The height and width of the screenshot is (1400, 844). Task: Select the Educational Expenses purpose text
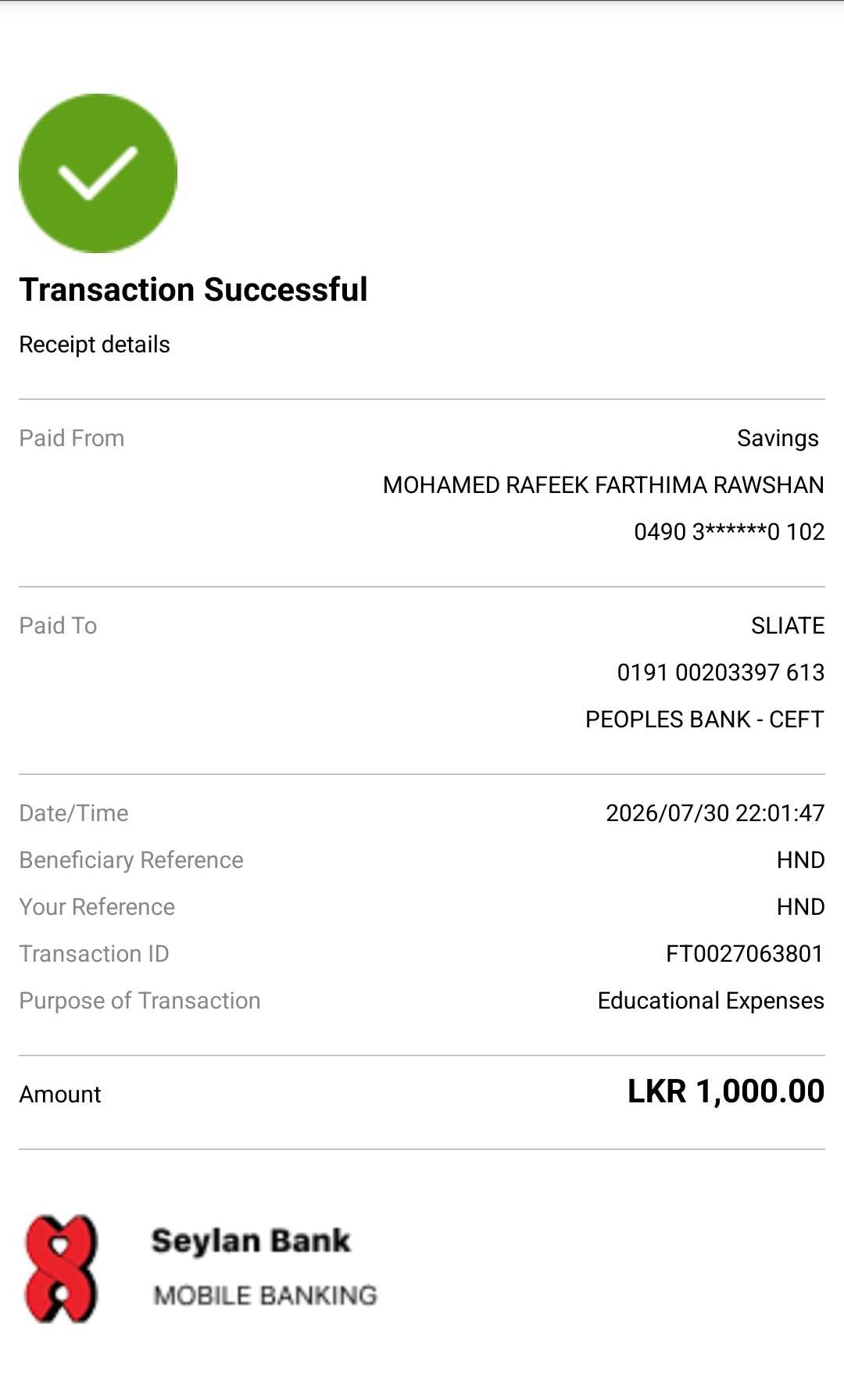711,1001
